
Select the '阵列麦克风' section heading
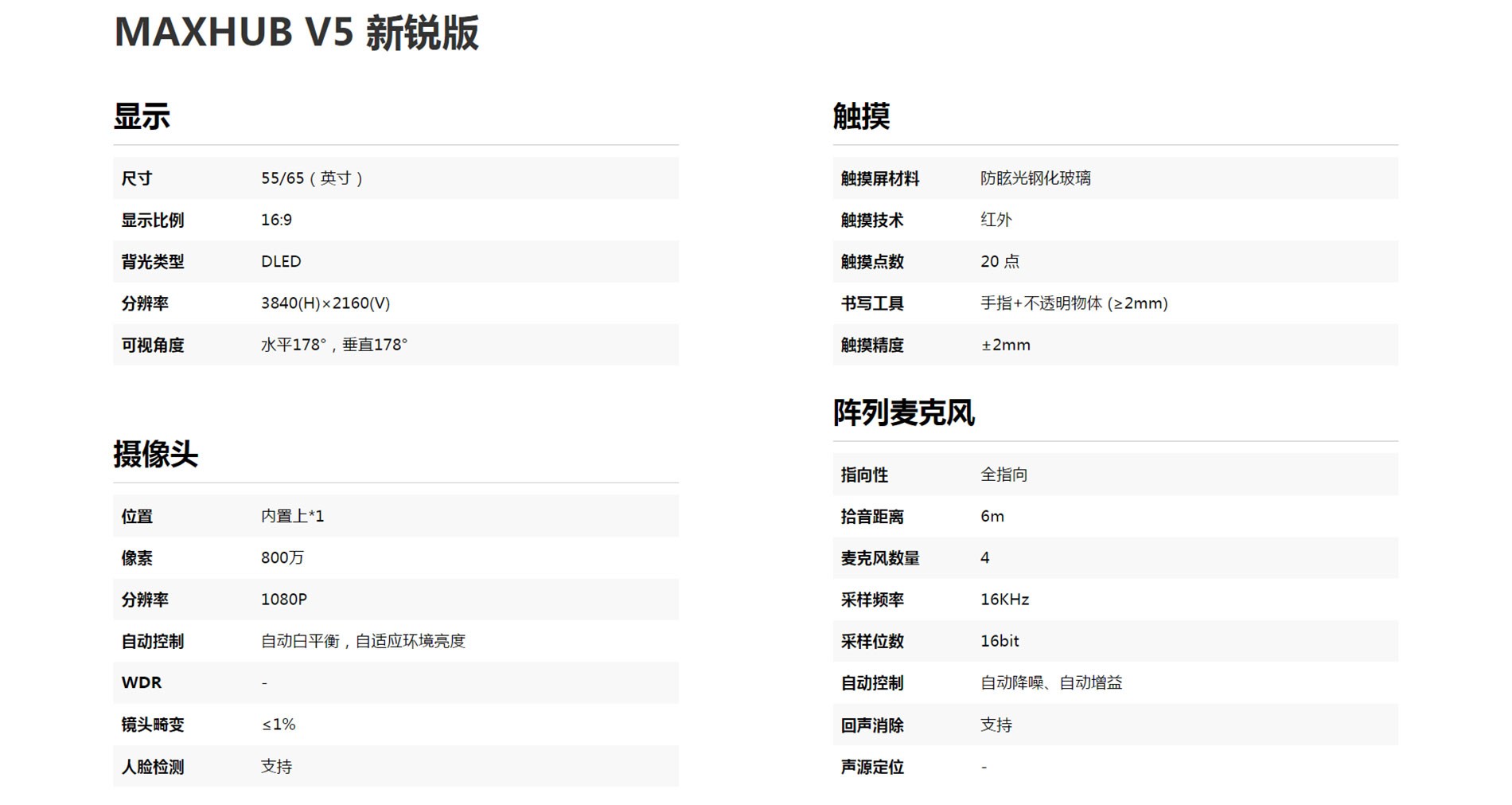tap(903, 412)
